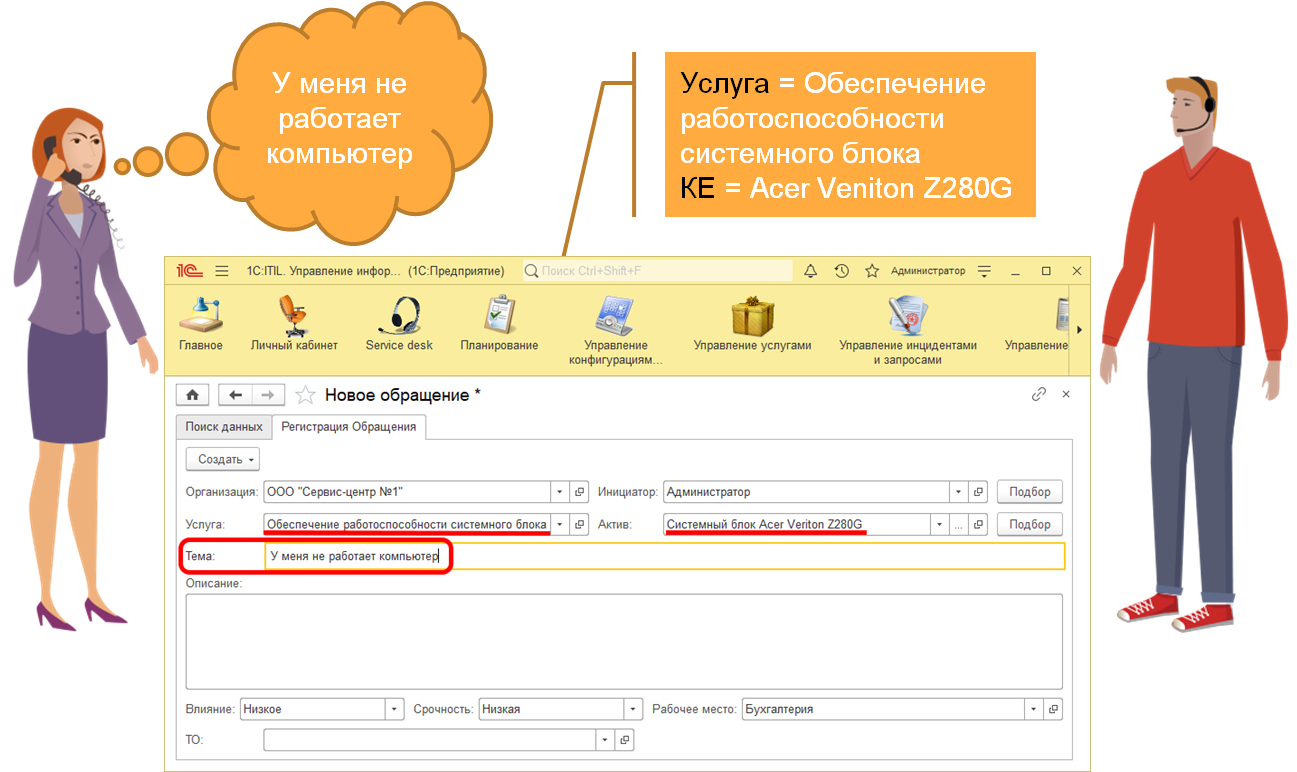Open the Service desk section
The image size is (1297, 772).
click(x=399, y=324)
